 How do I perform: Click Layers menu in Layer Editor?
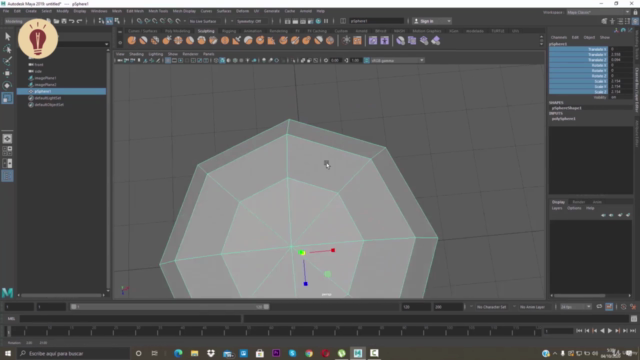(x=557, y=208)
